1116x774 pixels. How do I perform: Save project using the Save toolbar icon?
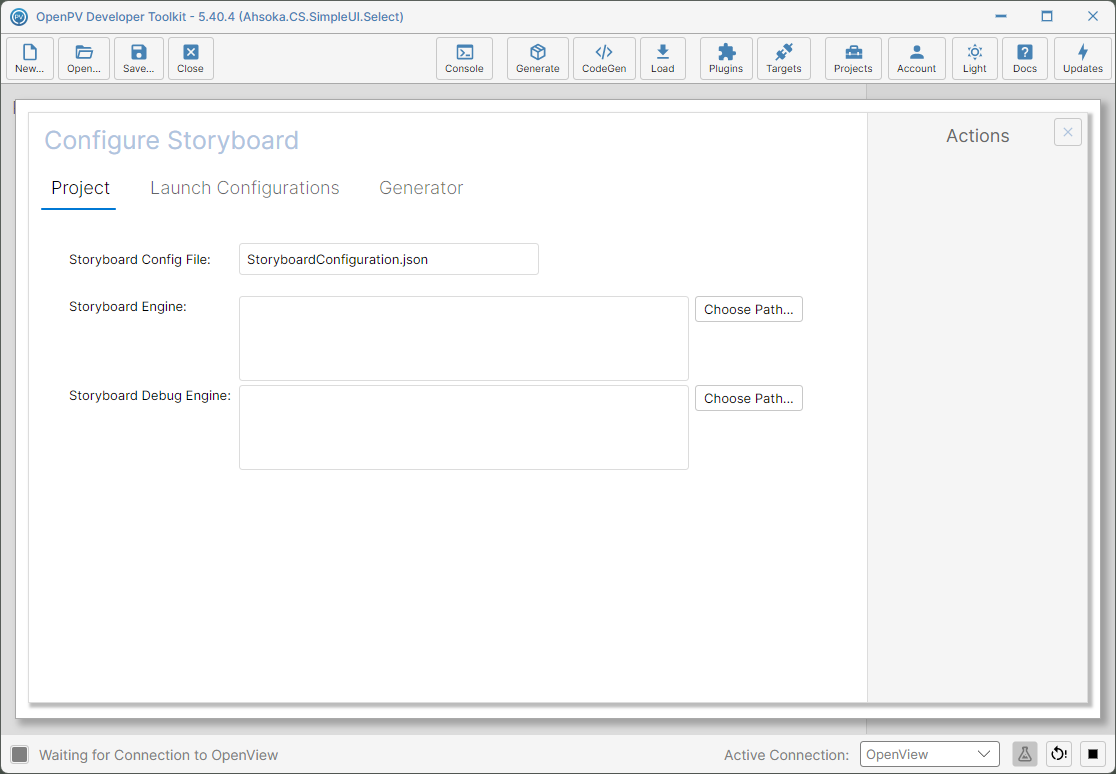point(139,58)
